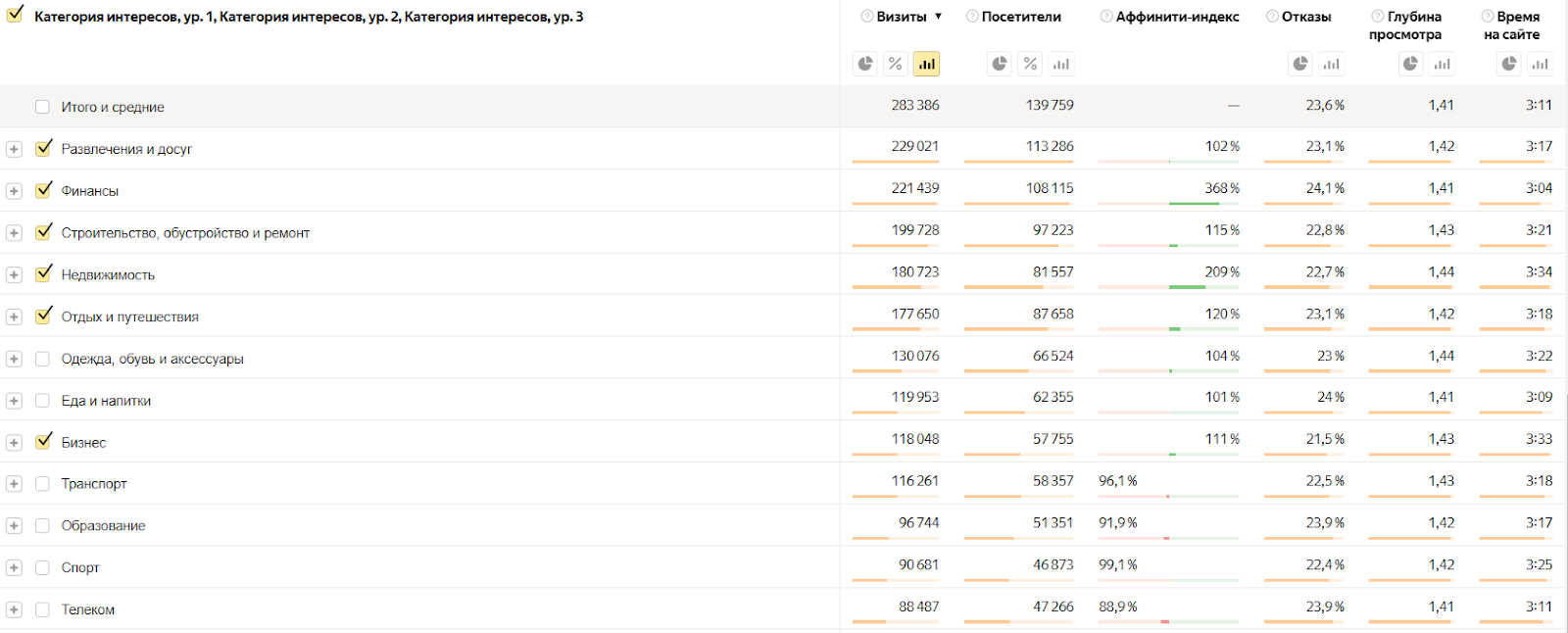Expand the Развлечения и досуг row
This screenshot has width=1568, height=633.
click(14, 150)
